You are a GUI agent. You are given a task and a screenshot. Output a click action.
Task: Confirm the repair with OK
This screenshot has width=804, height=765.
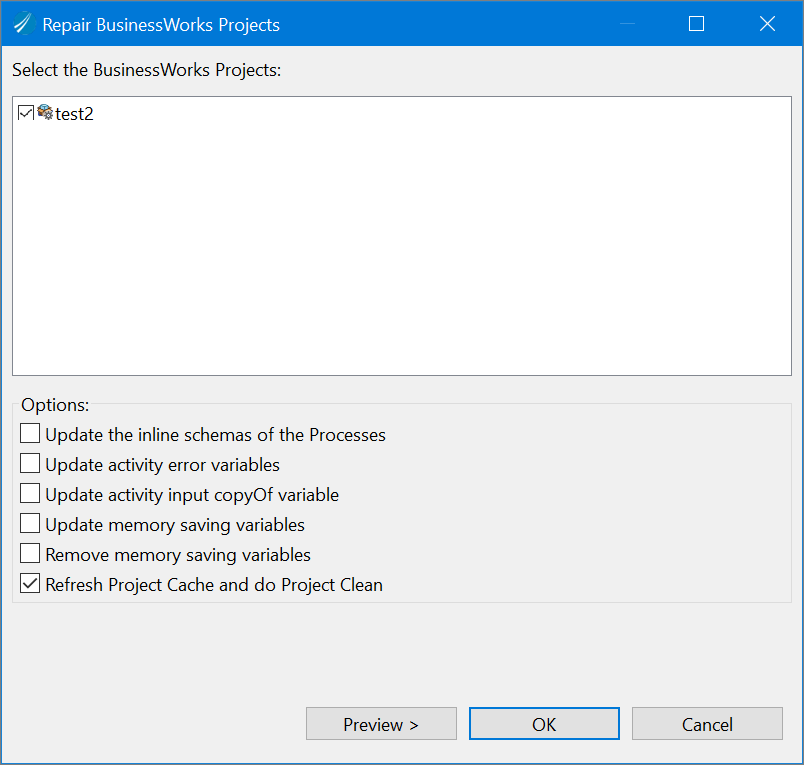544,723
